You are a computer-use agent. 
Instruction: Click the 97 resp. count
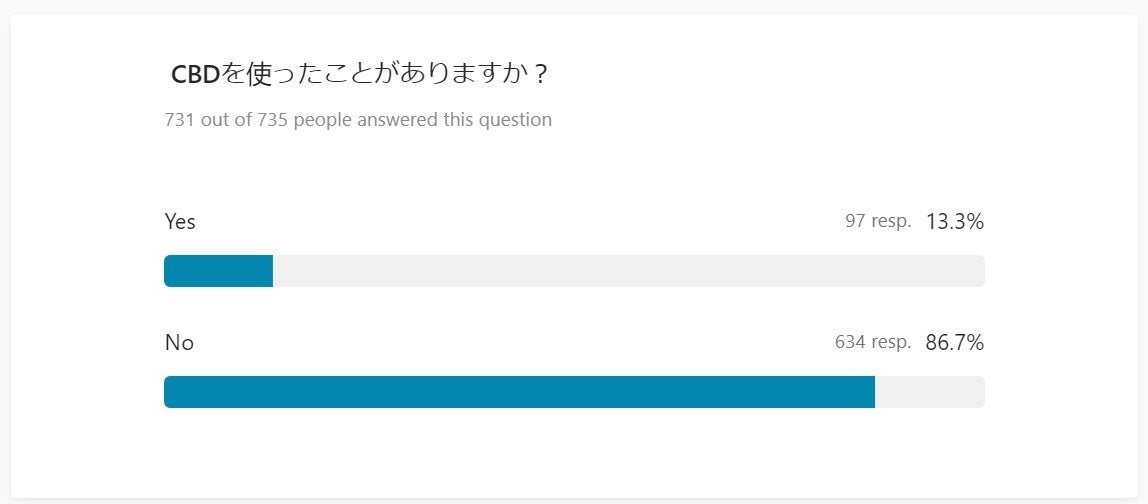[x=878, y=222]
